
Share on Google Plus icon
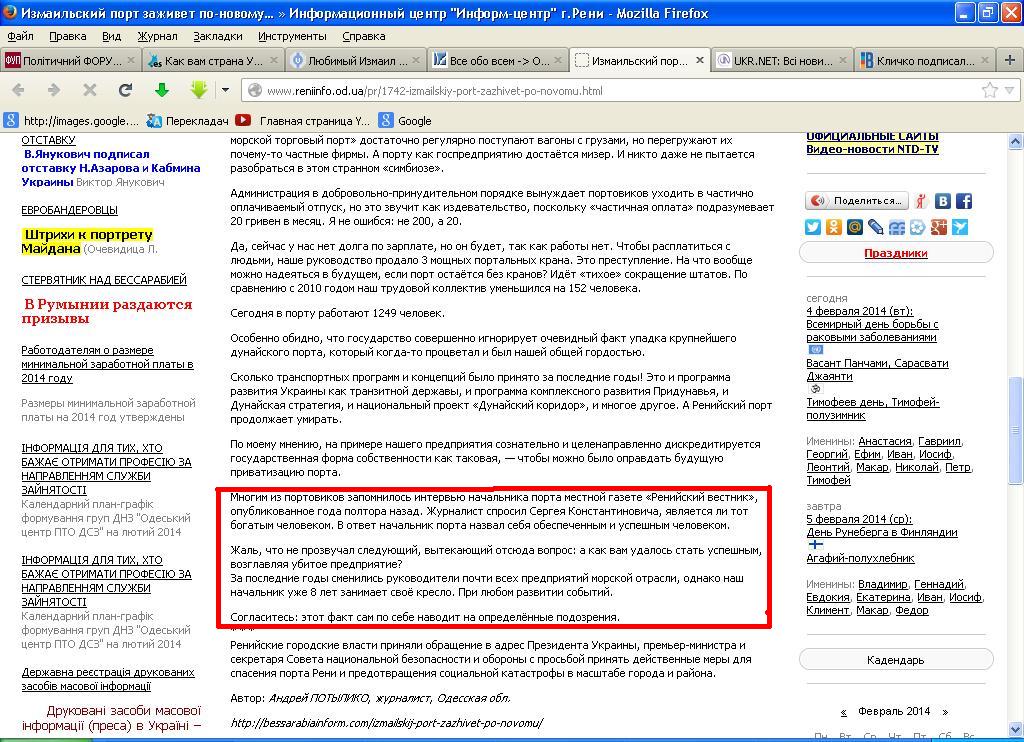pos(938,227)
